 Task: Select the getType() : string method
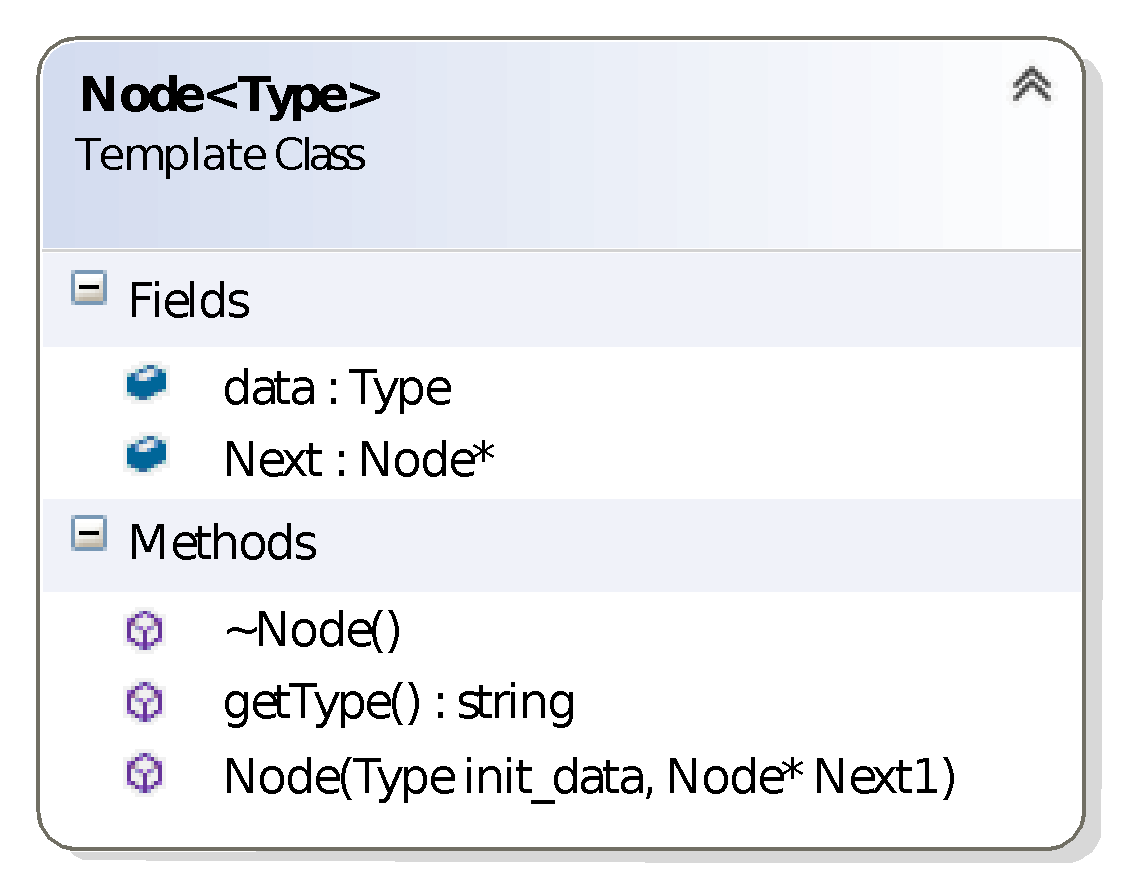click(398, 703)
